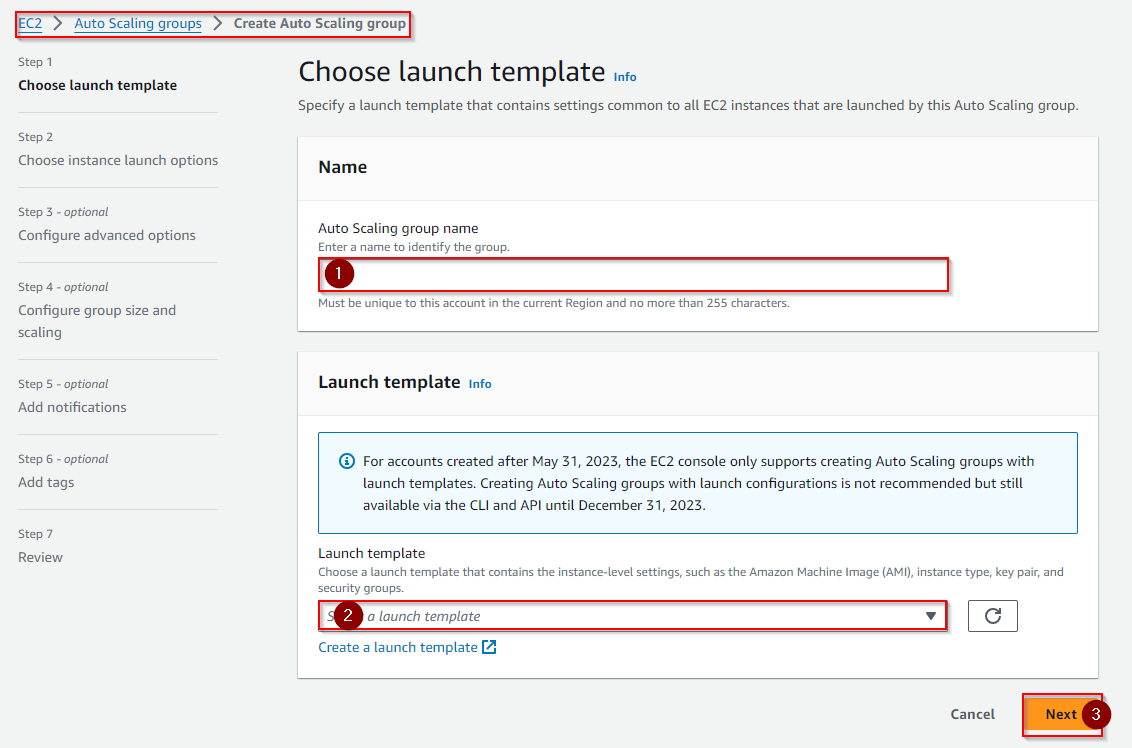1132x748 pixels.
Task: Click the Create a launch template link
Action: coord(398,647)
